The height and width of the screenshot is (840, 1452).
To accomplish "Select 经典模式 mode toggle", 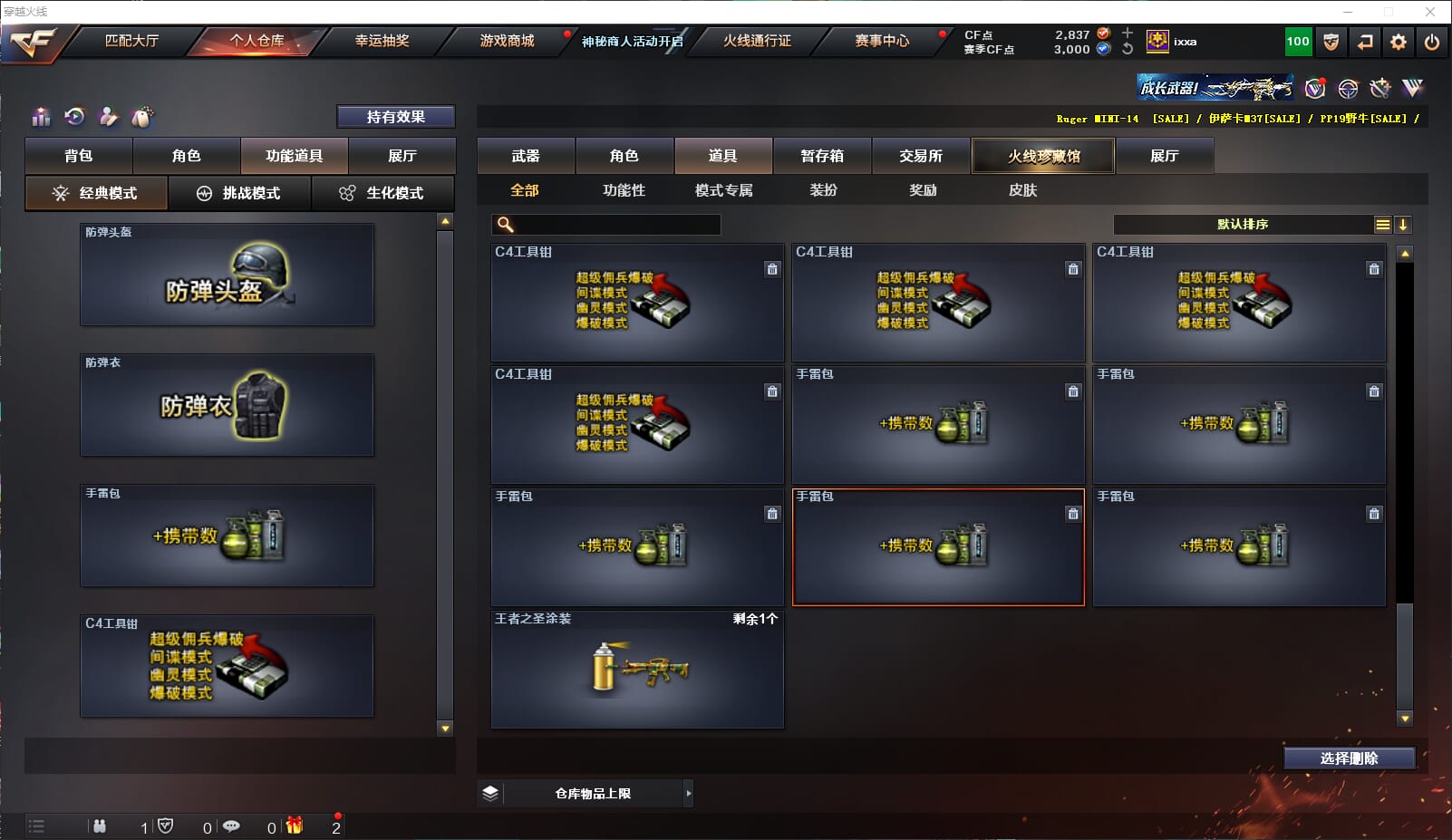I will [x=96, y=193].
